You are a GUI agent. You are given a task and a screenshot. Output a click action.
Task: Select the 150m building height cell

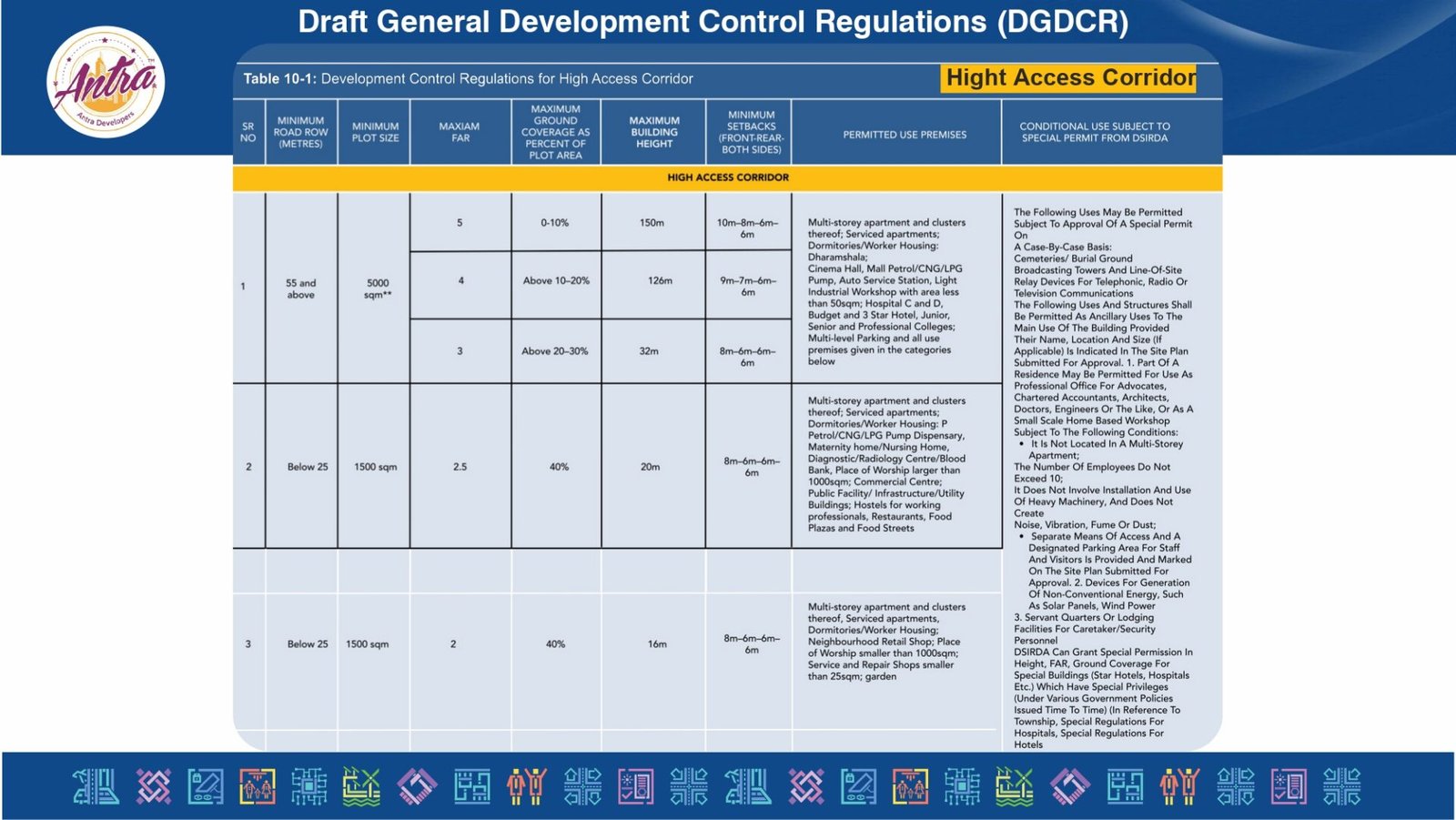tap(652, 223)
